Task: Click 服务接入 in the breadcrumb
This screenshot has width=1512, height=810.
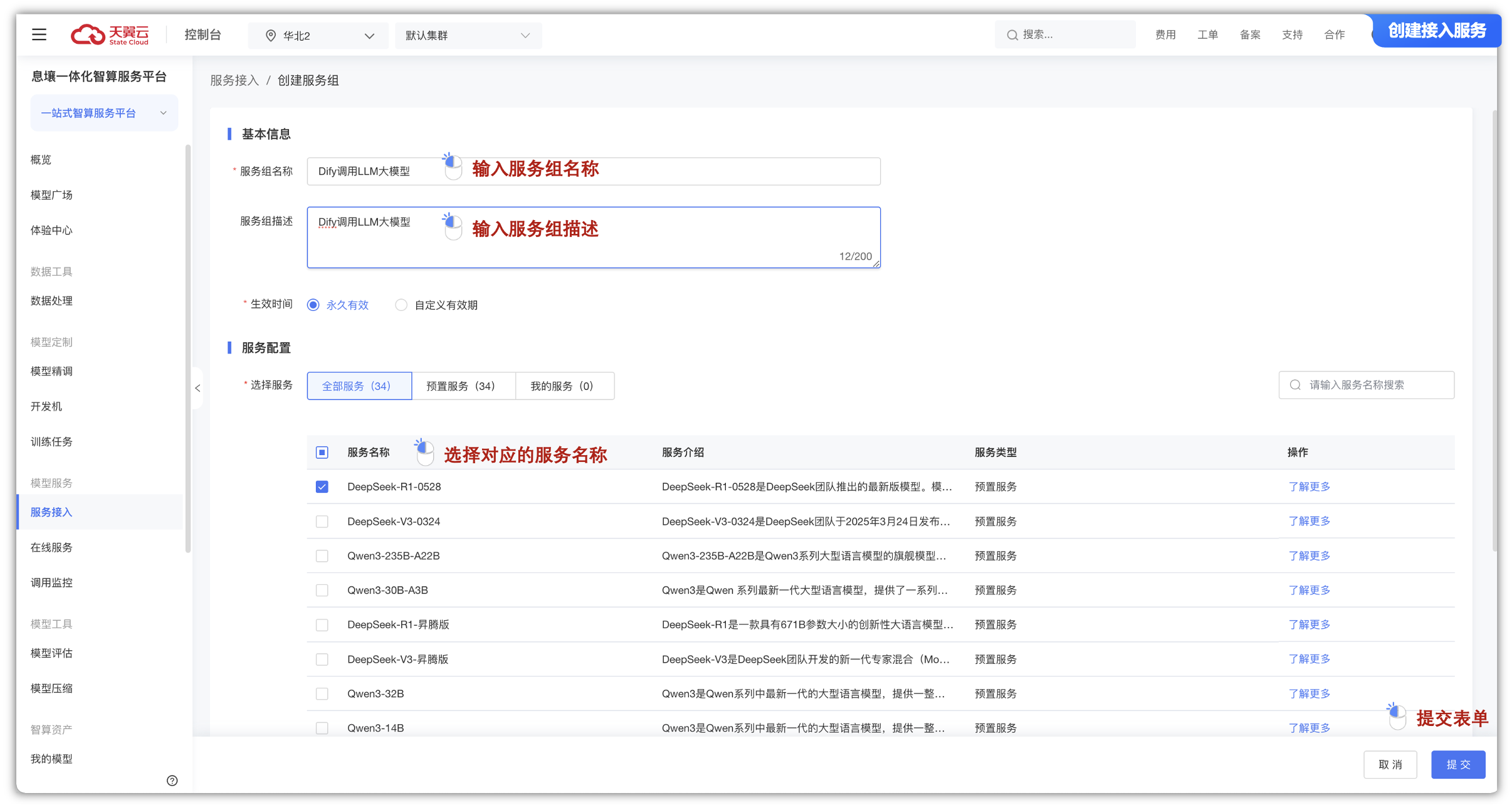Action: pos(234,80)
